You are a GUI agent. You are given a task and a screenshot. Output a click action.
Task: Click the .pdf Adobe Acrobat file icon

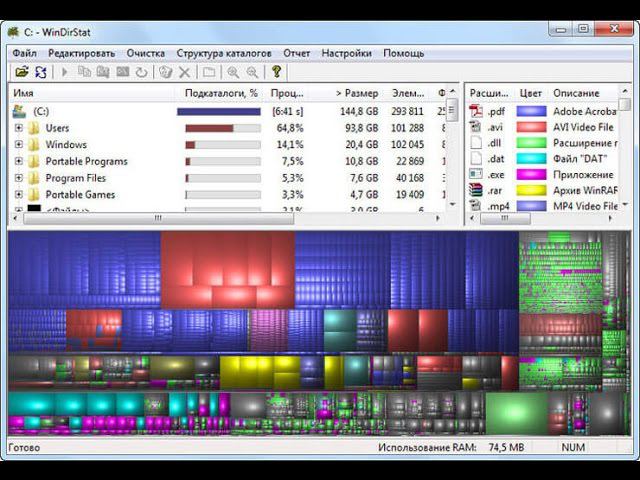pyautogui.click(x=476, y=111)
